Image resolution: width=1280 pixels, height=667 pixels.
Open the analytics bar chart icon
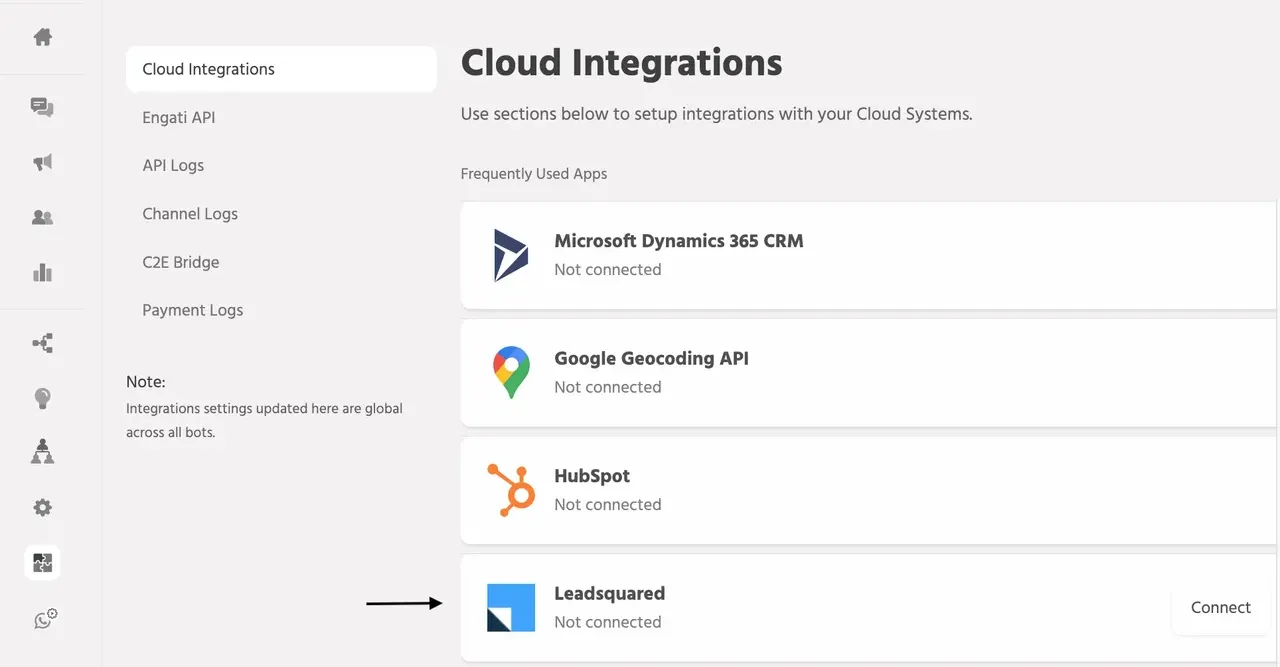click(x=42, y=272)
